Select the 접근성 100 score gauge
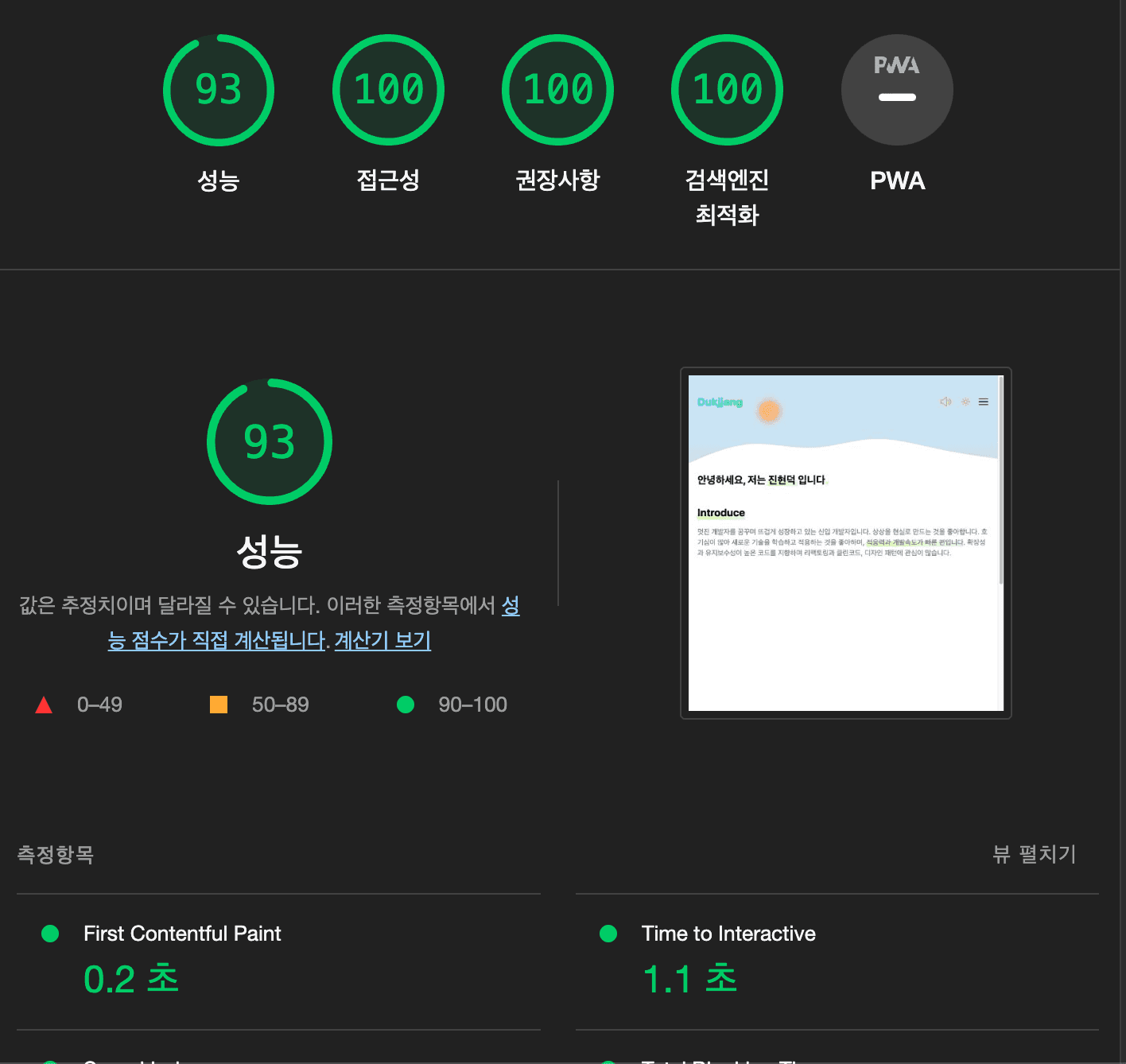This screenshot has height=1064, width=1126. [x=388, y=90]
